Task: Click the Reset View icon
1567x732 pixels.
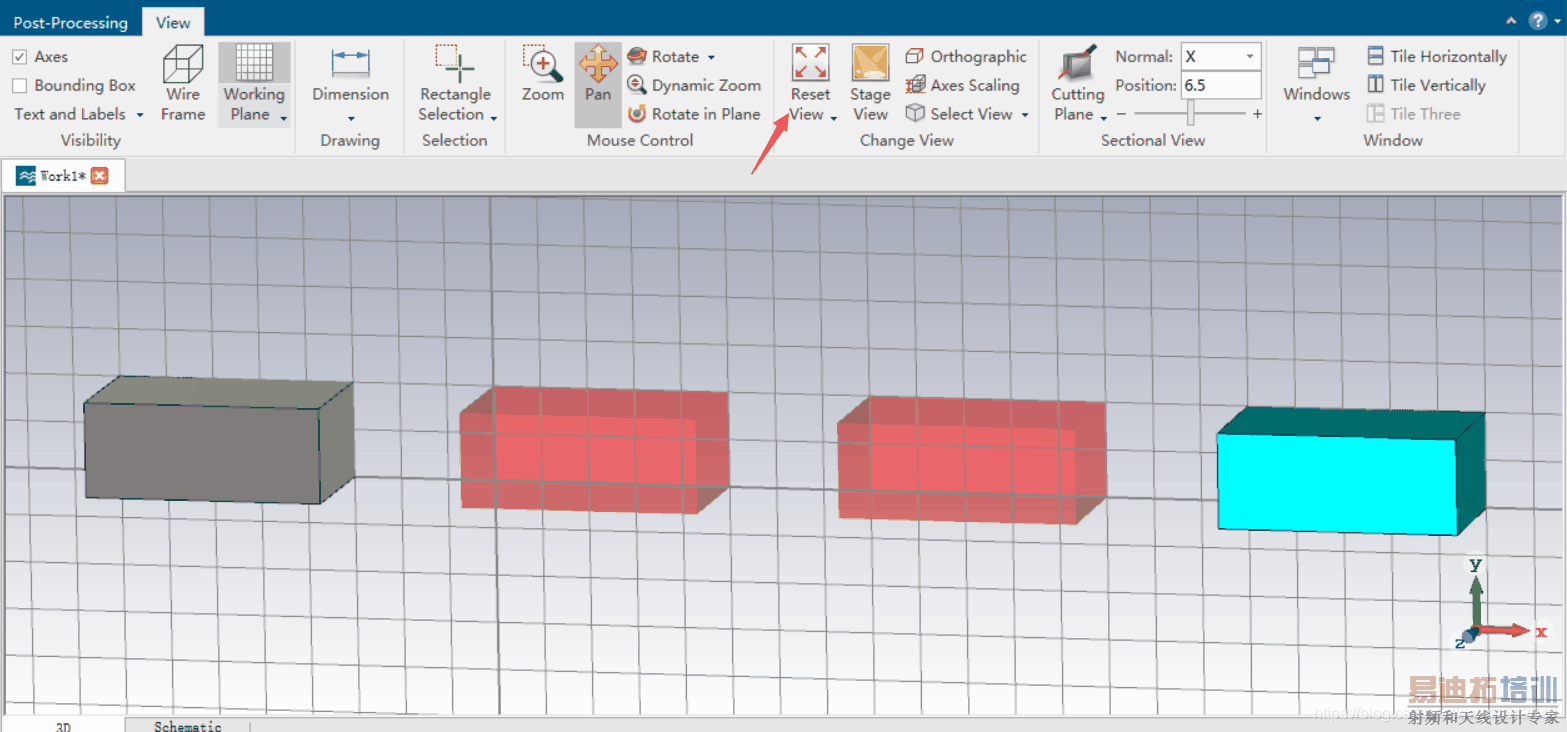Action: pyautogui.click(x=810, y=63)
